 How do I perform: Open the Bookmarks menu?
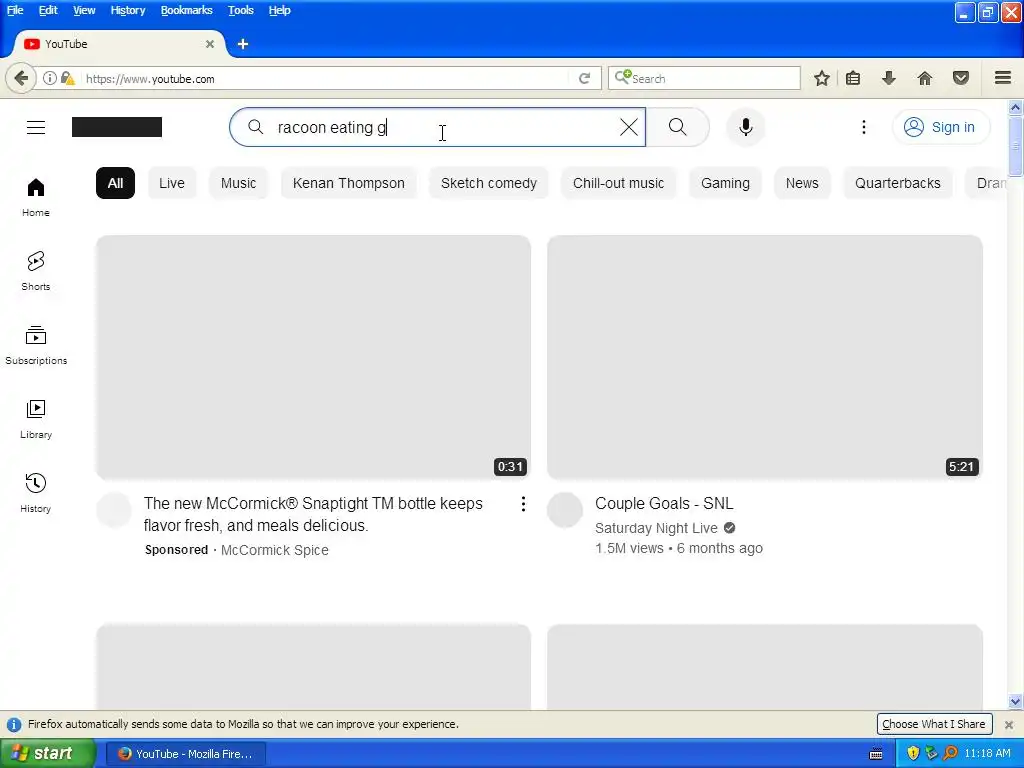click(186, 10)
